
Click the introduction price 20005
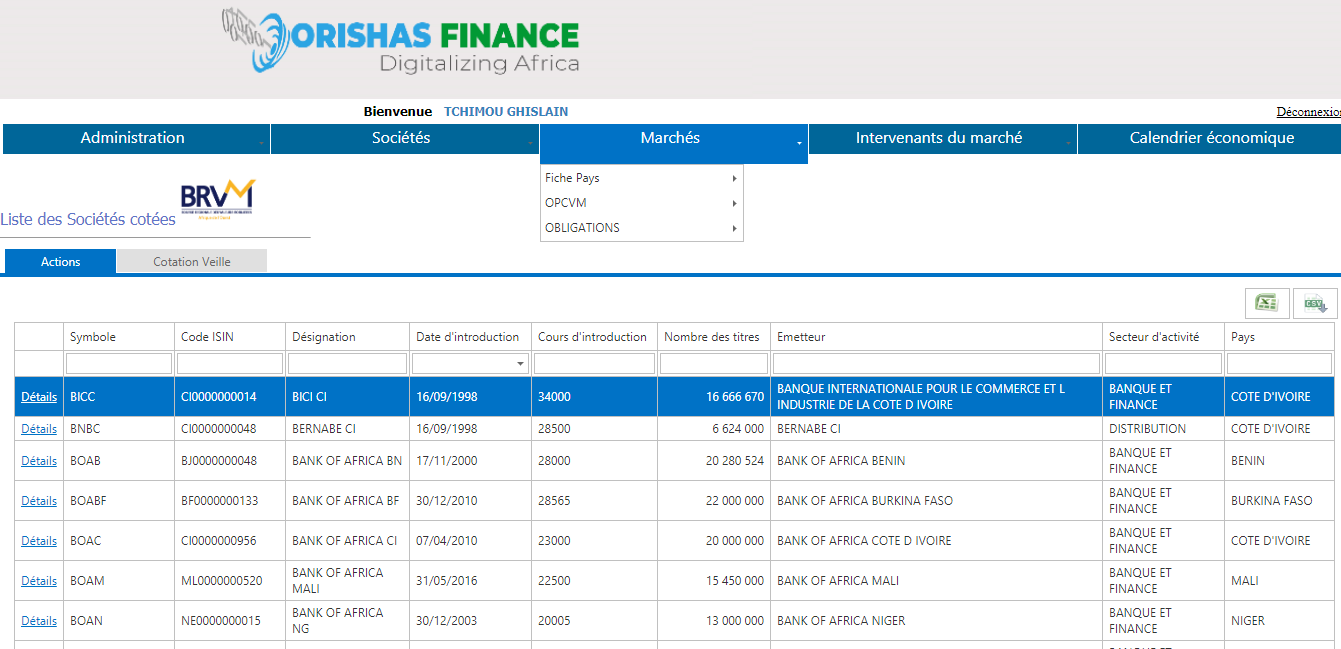[554, 621]
